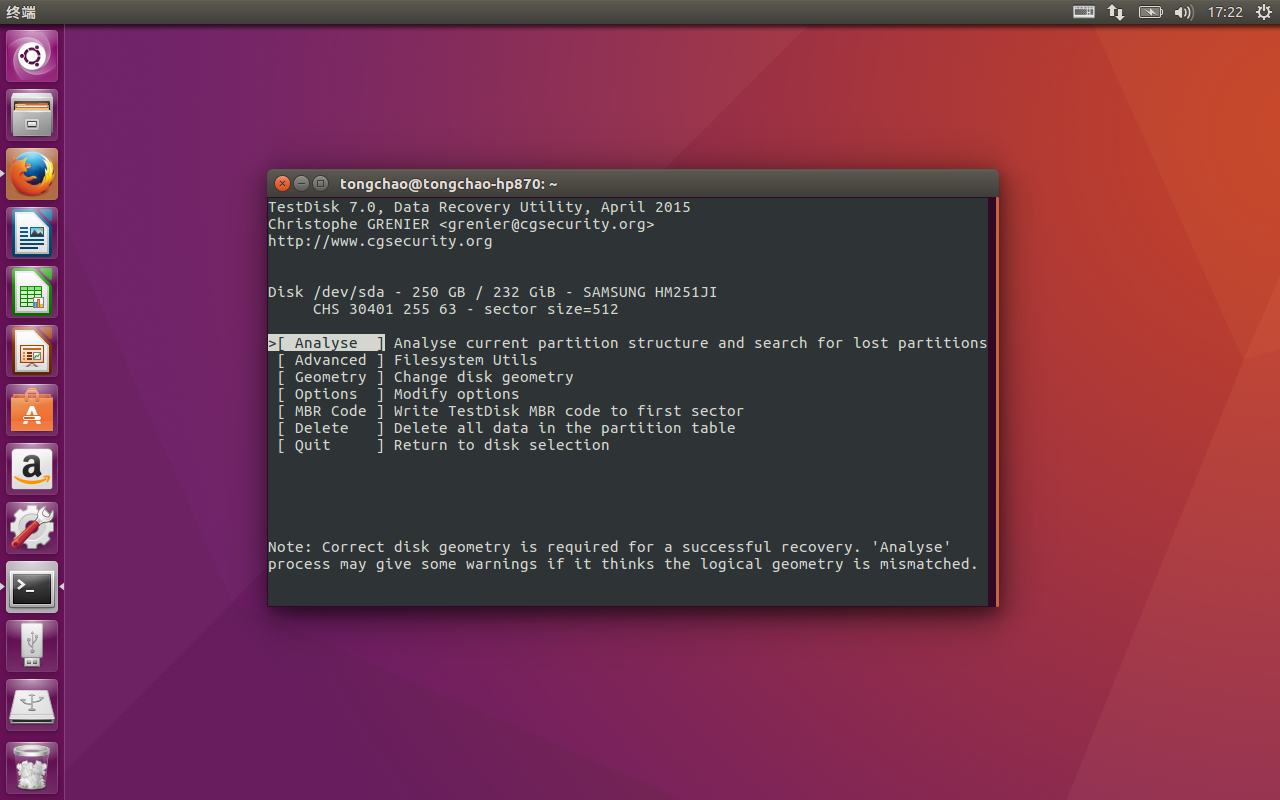1280x800 pixels.
Task: Open the session power gear menu
Action: point(1263,12)
